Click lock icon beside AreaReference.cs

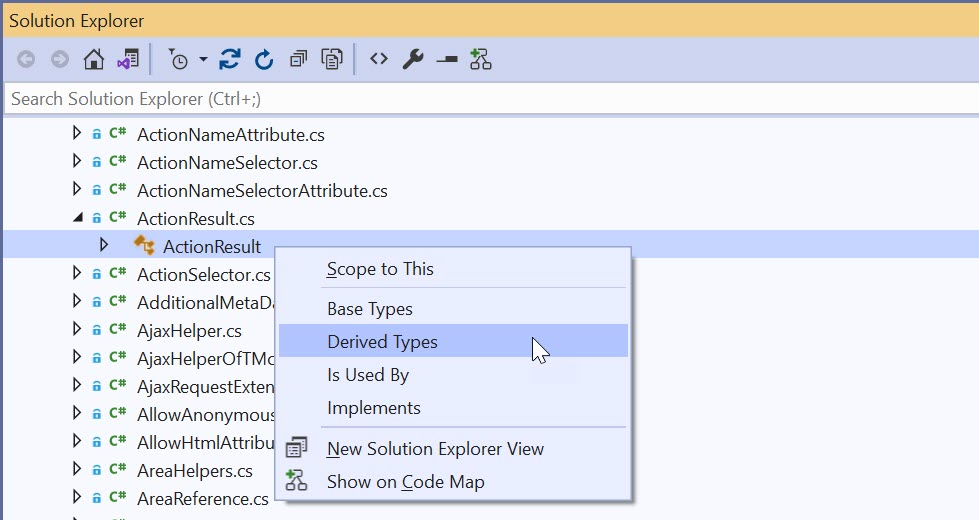pos(97,498)
